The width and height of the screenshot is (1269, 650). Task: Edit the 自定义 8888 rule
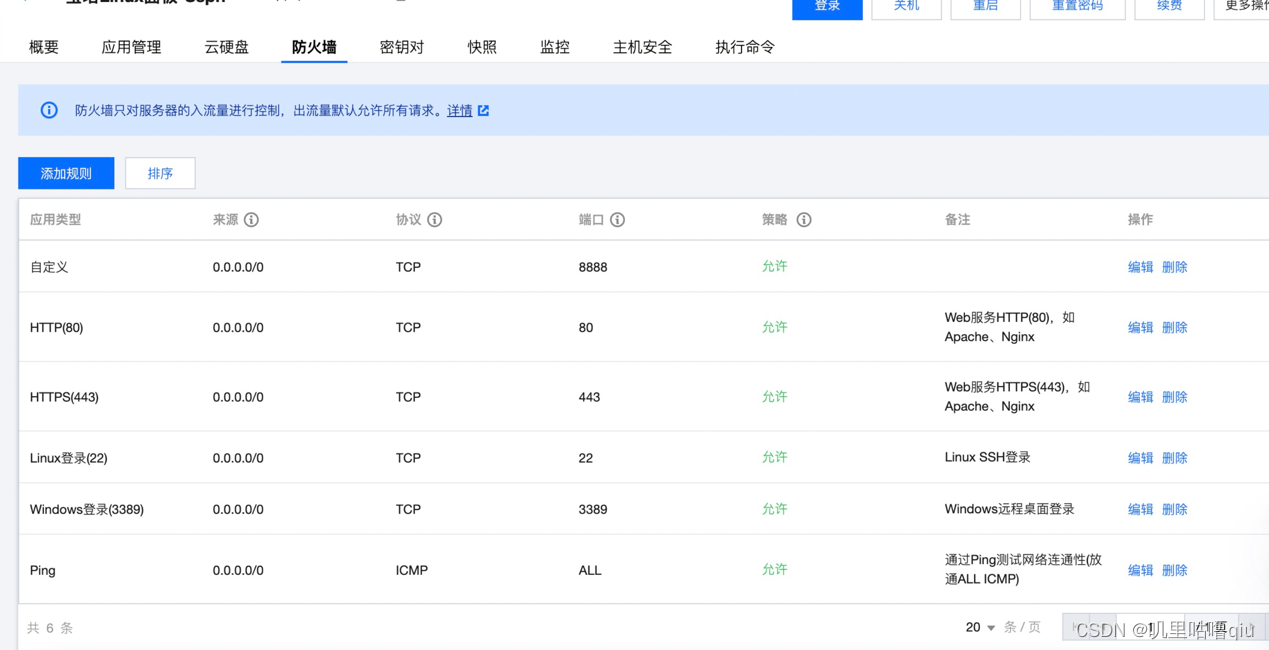pos(1141,267)
